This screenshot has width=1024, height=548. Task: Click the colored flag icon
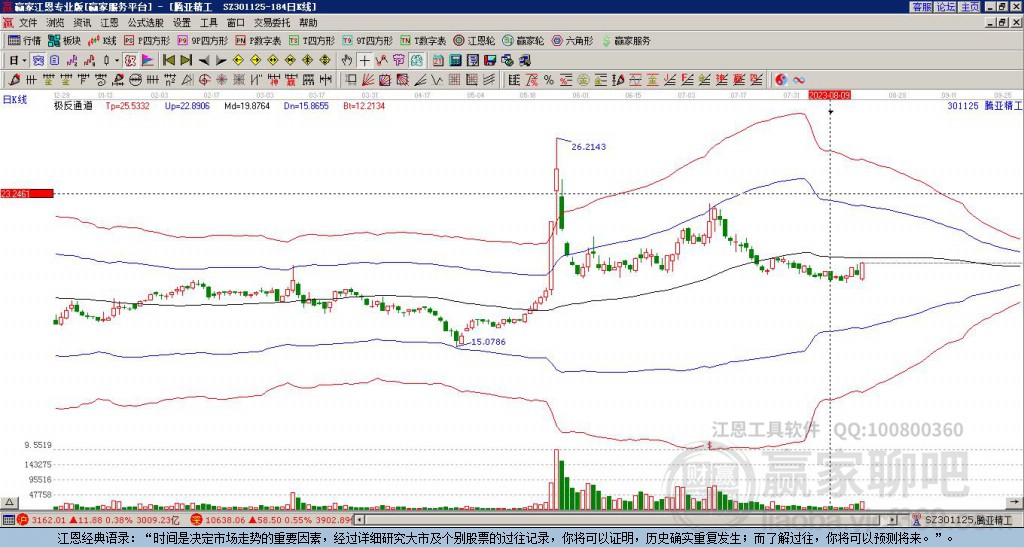click(148, 60)
